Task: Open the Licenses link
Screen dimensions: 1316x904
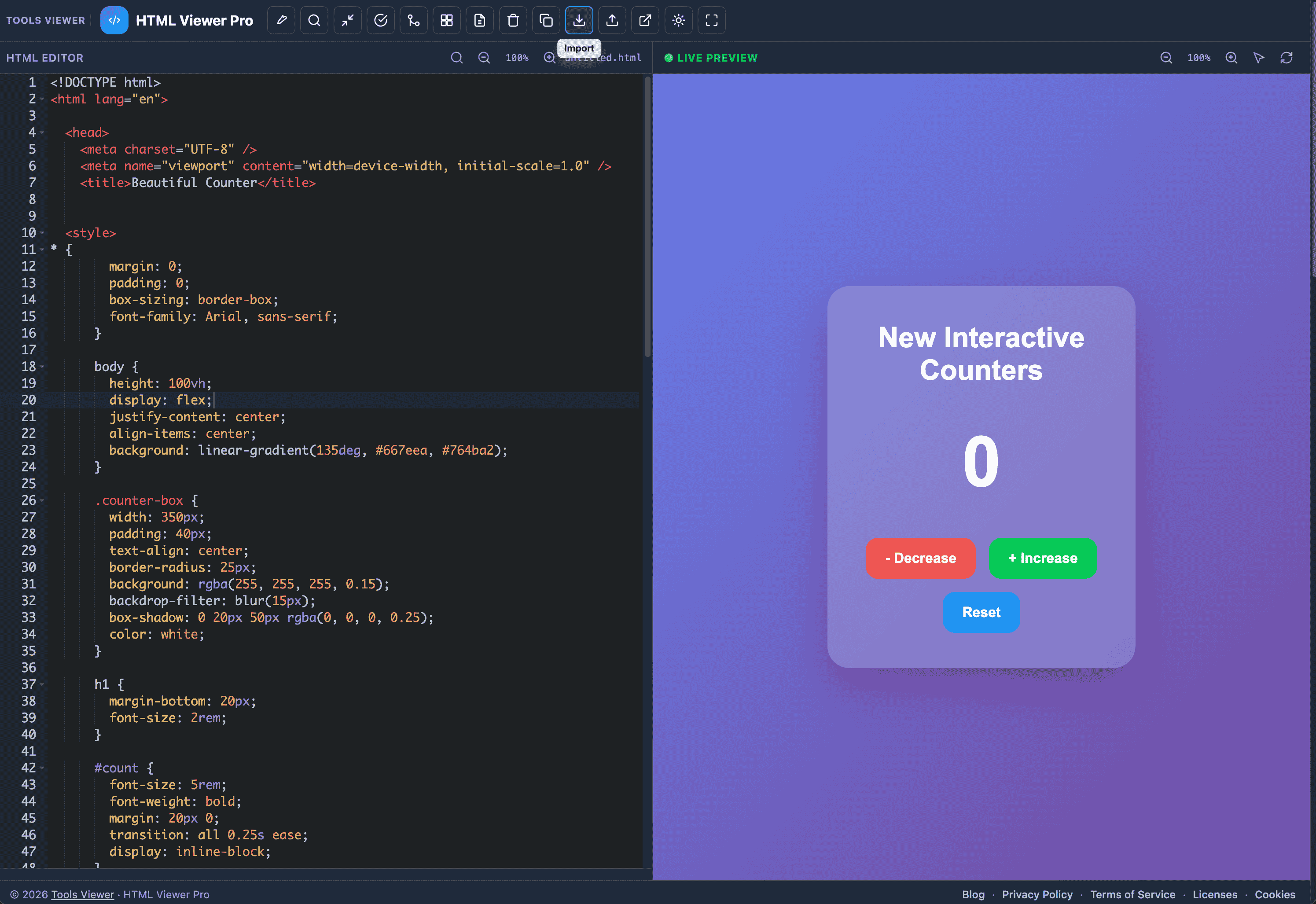Action: point(1215,894)
